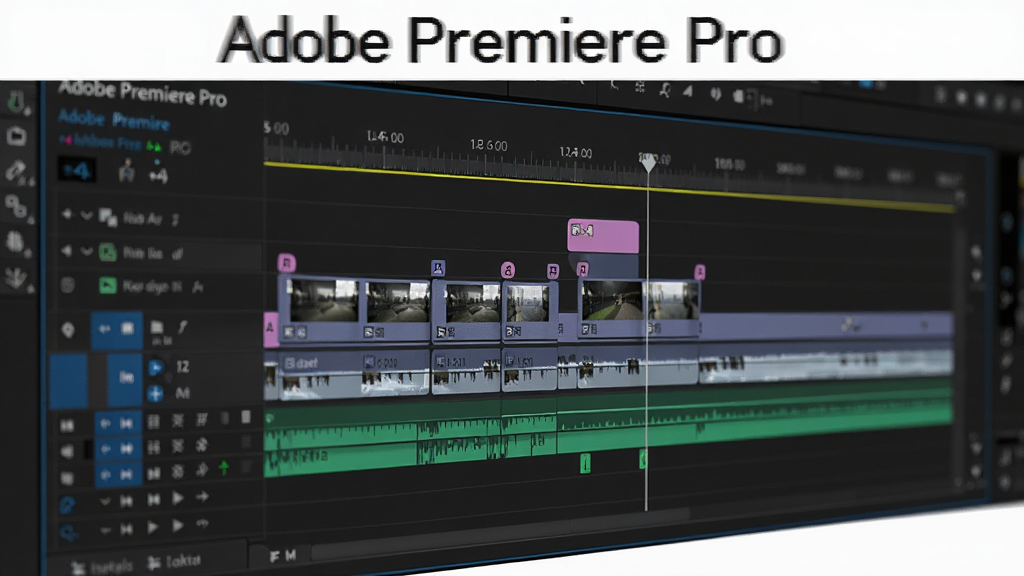Click the triangle icon in top toolbar
Screen dimensions: 1024x576
688,91
